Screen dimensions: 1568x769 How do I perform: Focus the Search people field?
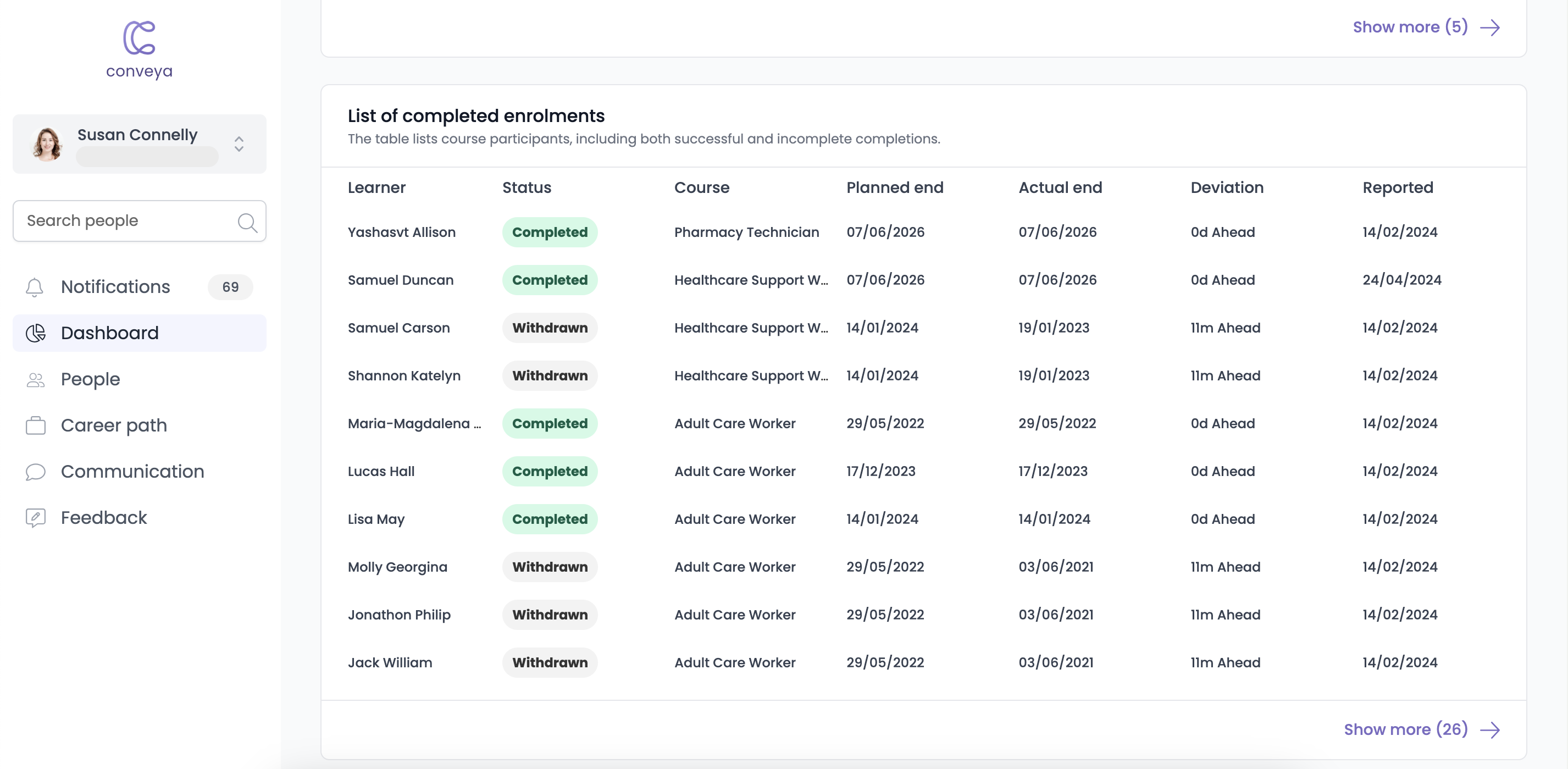(x=140, y=221)
